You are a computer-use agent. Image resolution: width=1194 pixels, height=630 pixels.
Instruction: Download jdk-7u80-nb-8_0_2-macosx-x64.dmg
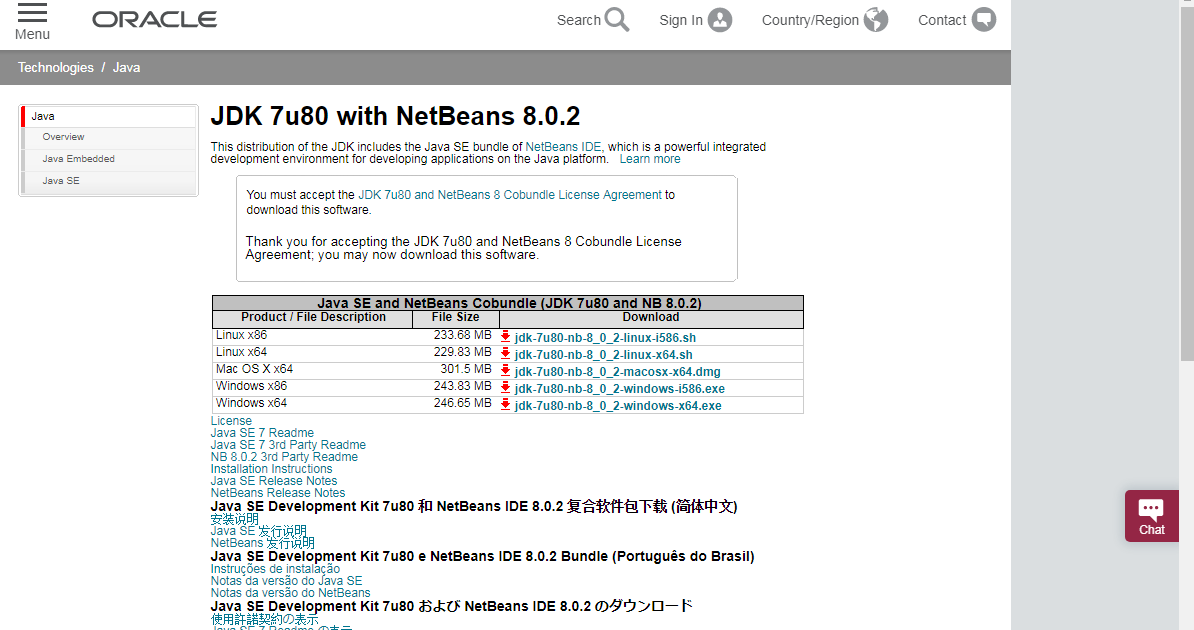[x=618, y=372]
